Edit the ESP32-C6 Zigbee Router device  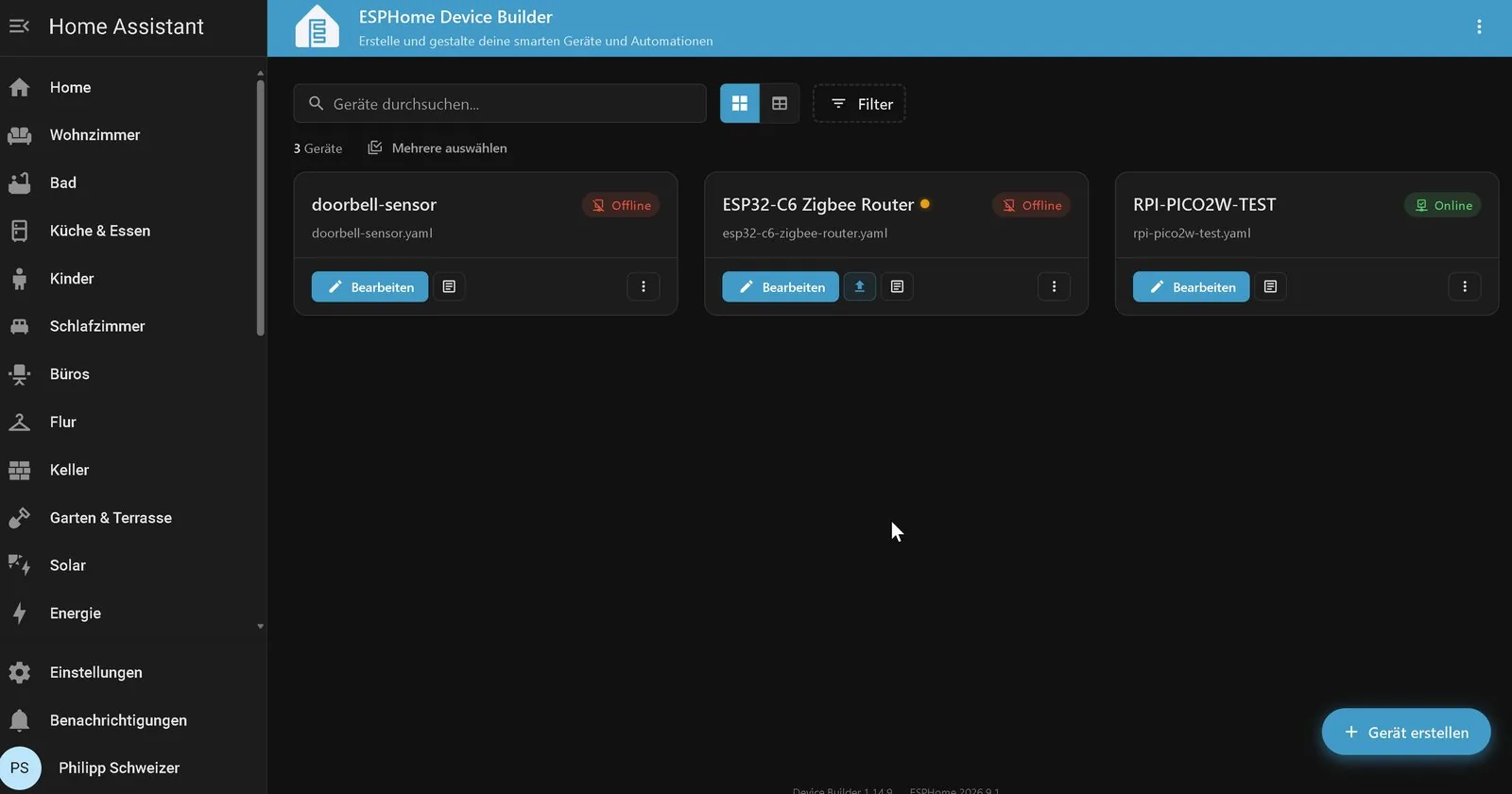pyautogui.click(x=781, y=286)
